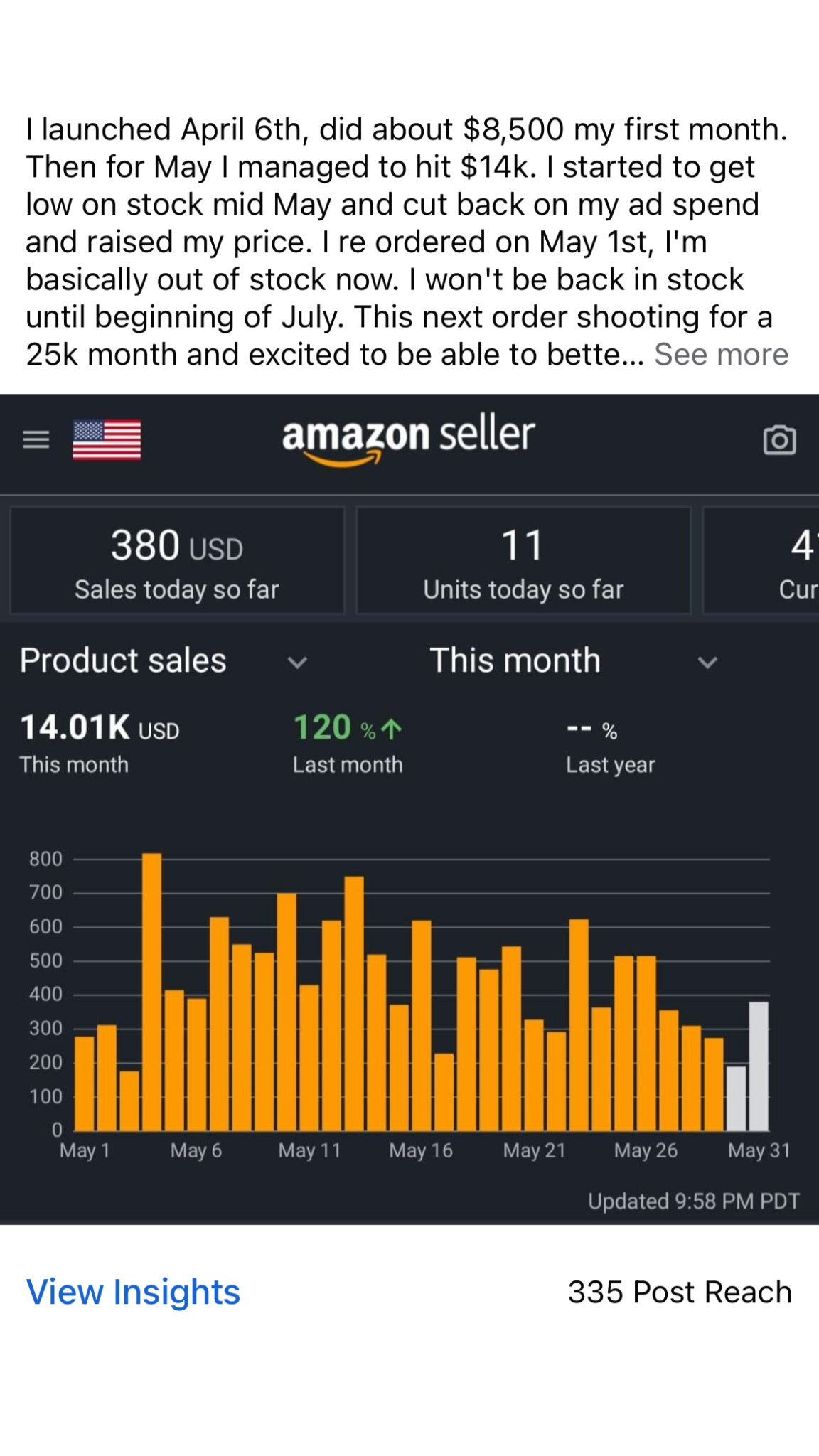Tap the 335 Post Reach text
The width and height of the screenshot is (819, 1456).
tap(679, 1292)
